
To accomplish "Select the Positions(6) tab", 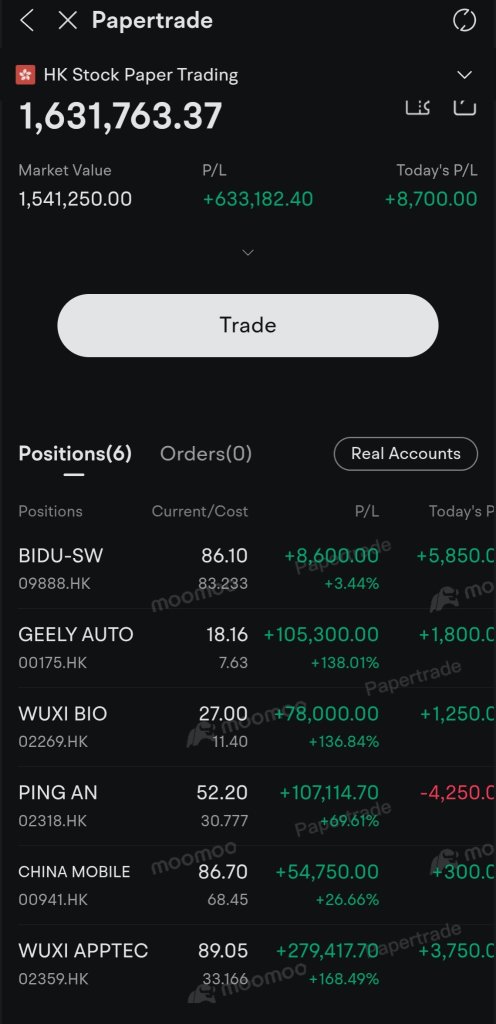I will click(75, 453).
